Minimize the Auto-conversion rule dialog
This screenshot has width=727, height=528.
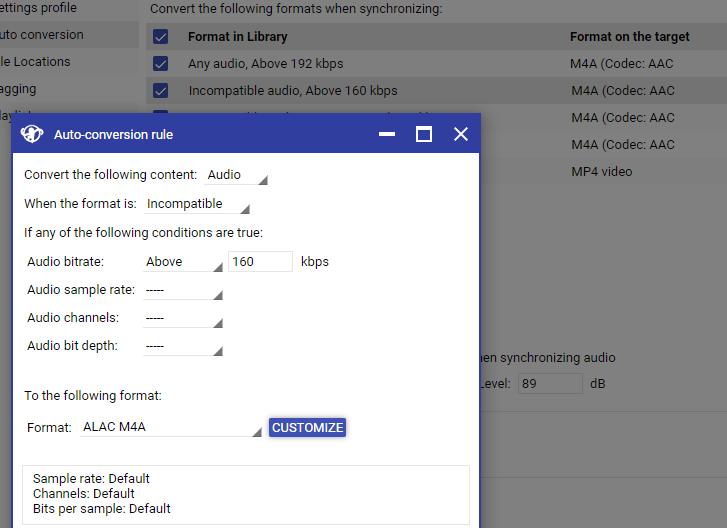click(x=387, y=134)
